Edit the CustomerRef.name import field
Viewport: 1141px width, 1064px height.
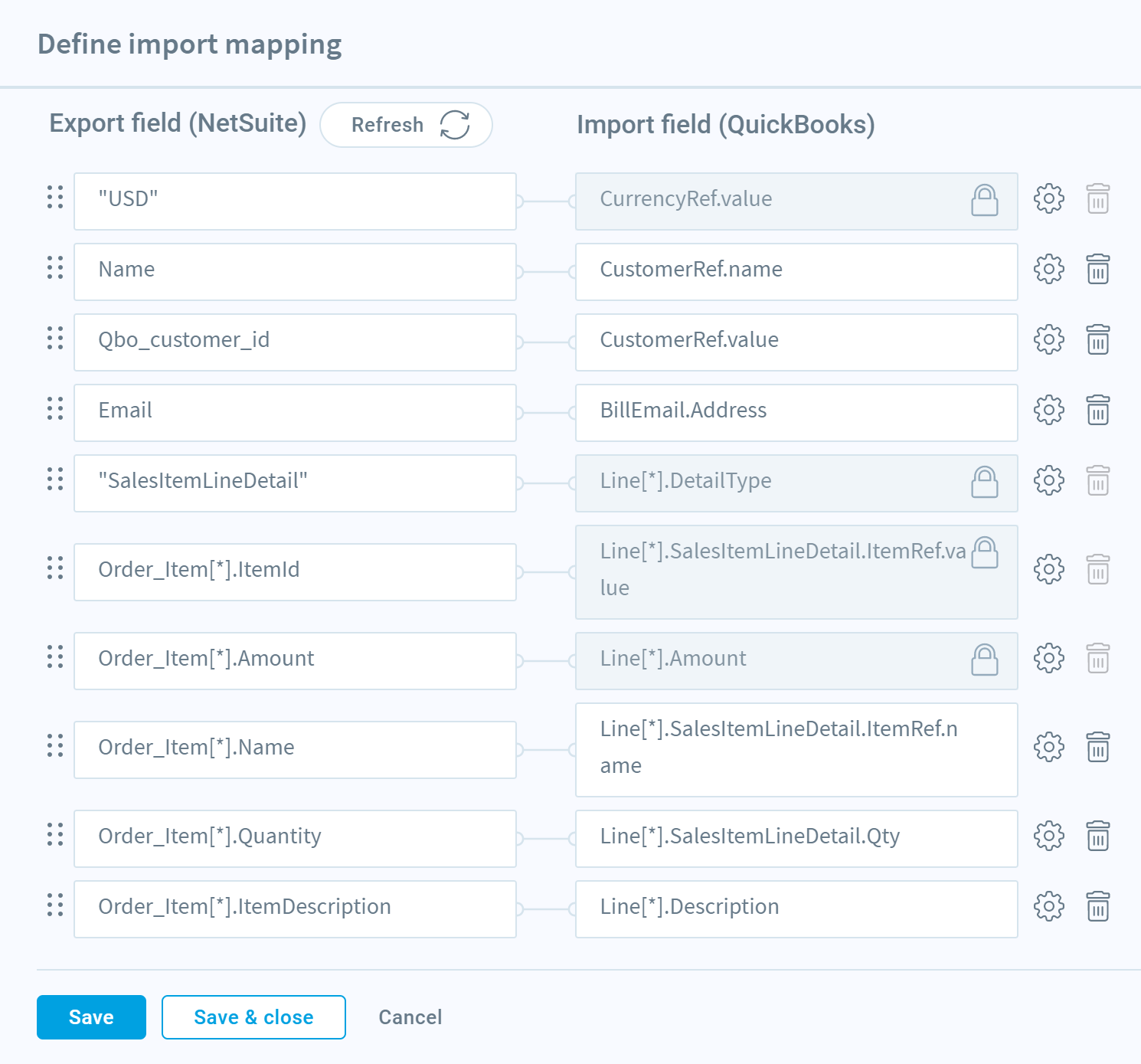(x=796, y=272)
